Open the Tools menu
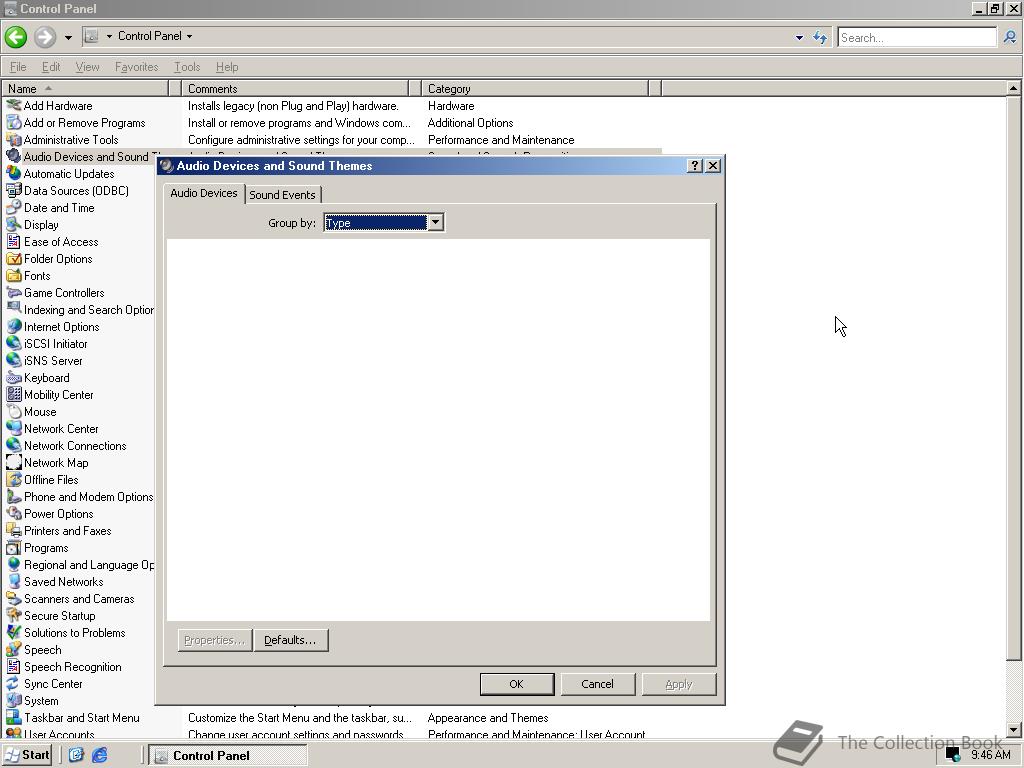 (187, 67)
